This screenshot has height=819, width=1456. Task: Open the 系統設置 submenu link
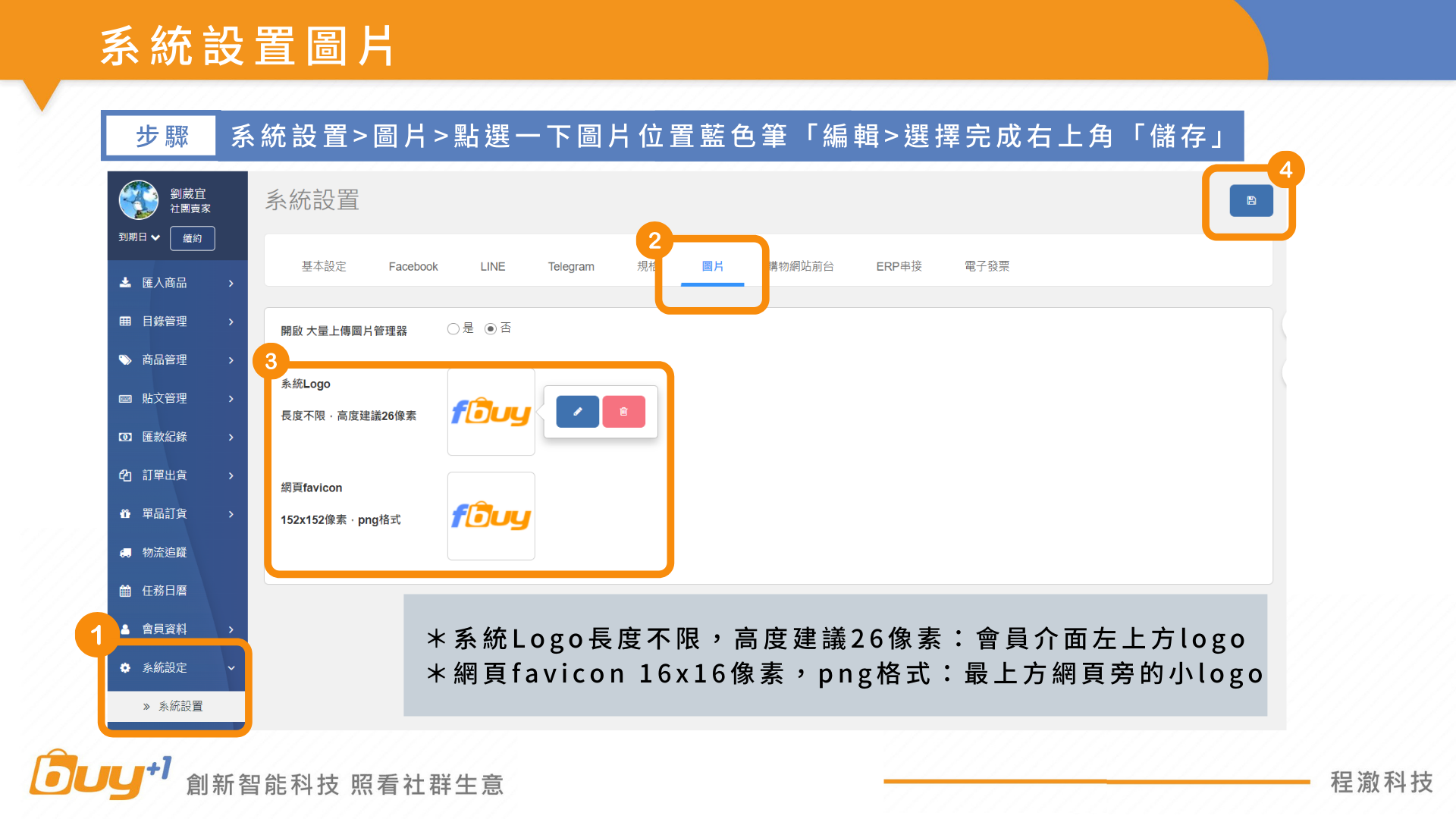click(x=180, y=707)
